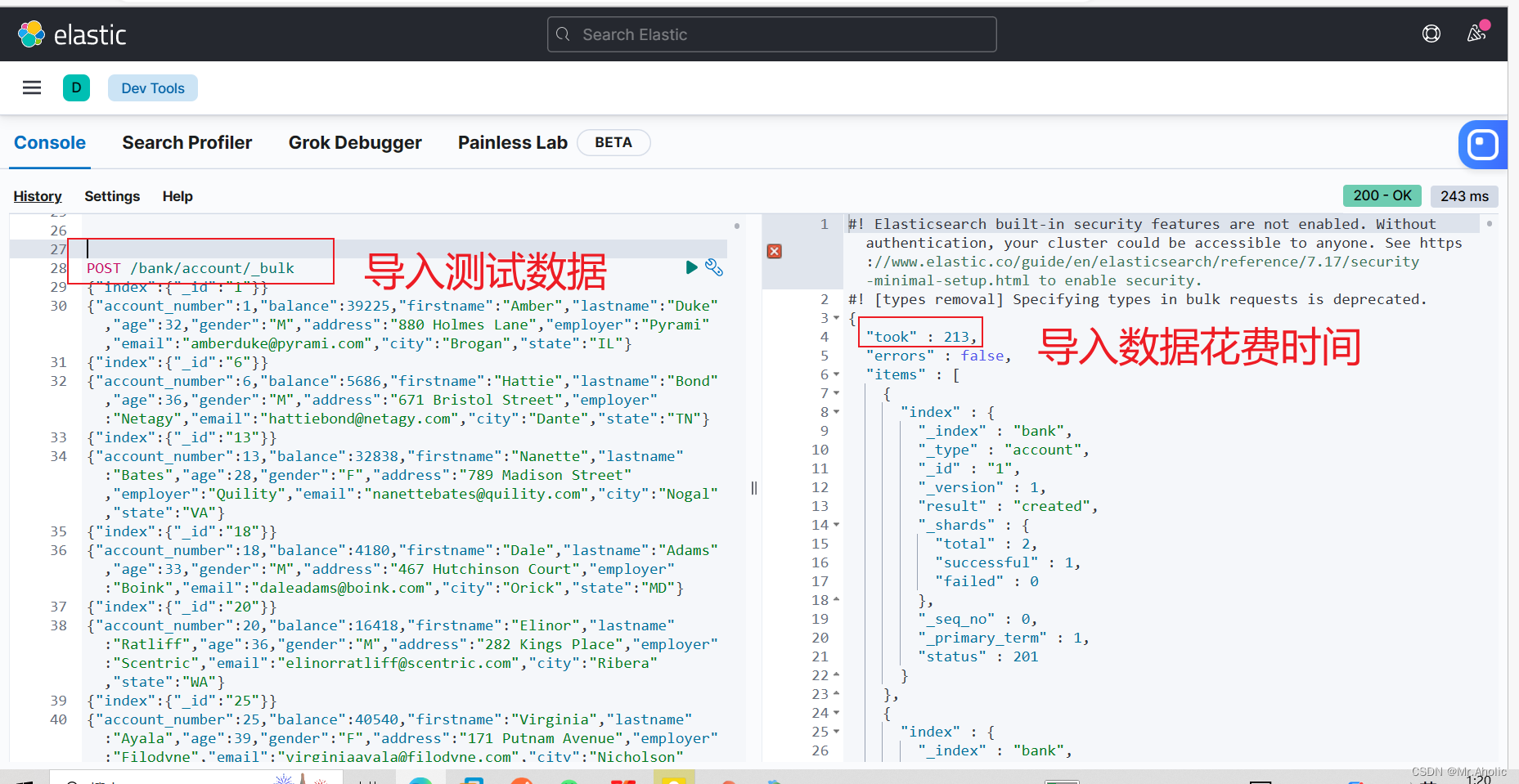Screen dimensions: 1519x784
Task: Open the blue chat widget button
Action: click(x=1483, y=145)
